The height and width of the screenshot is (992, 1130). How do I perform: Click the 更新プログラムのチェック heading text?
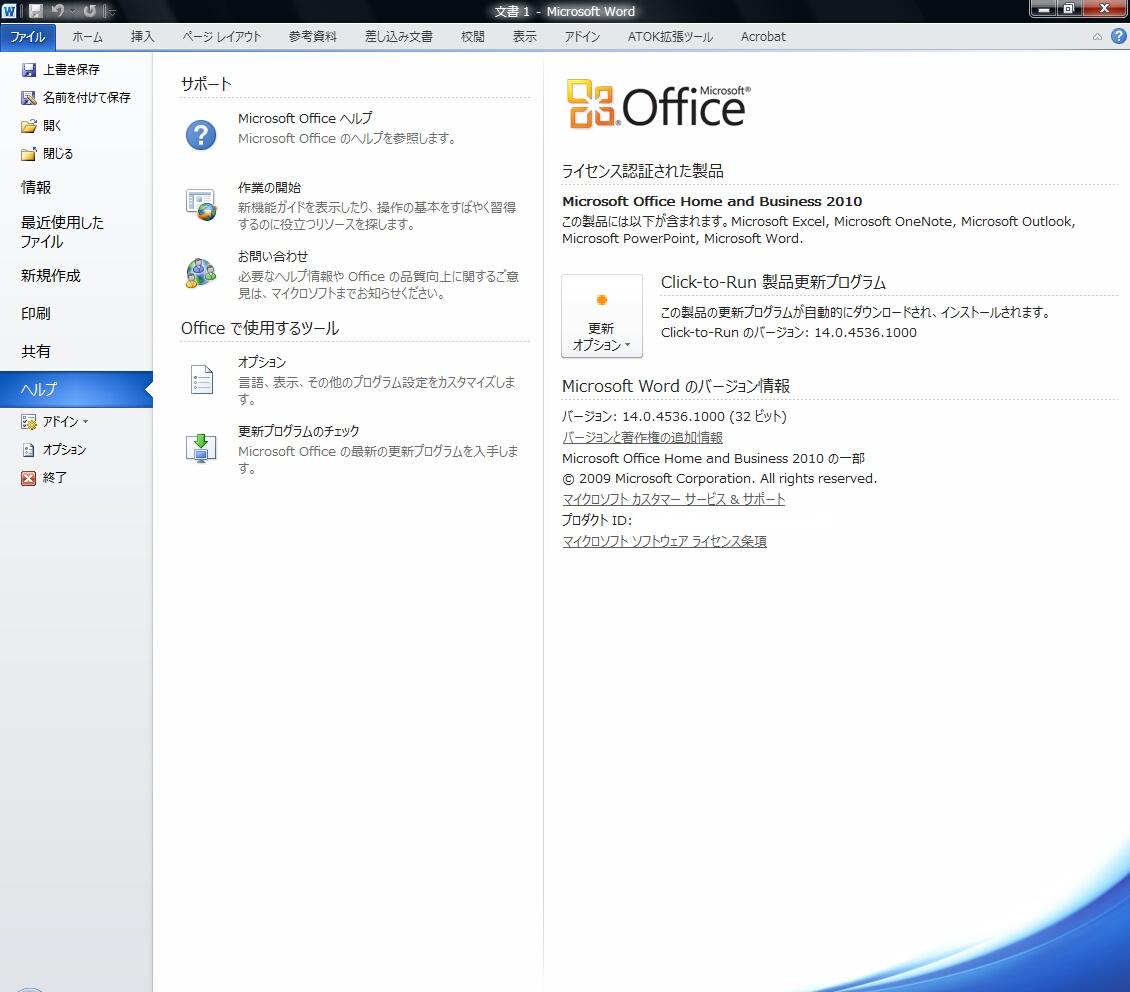(299, 432)
